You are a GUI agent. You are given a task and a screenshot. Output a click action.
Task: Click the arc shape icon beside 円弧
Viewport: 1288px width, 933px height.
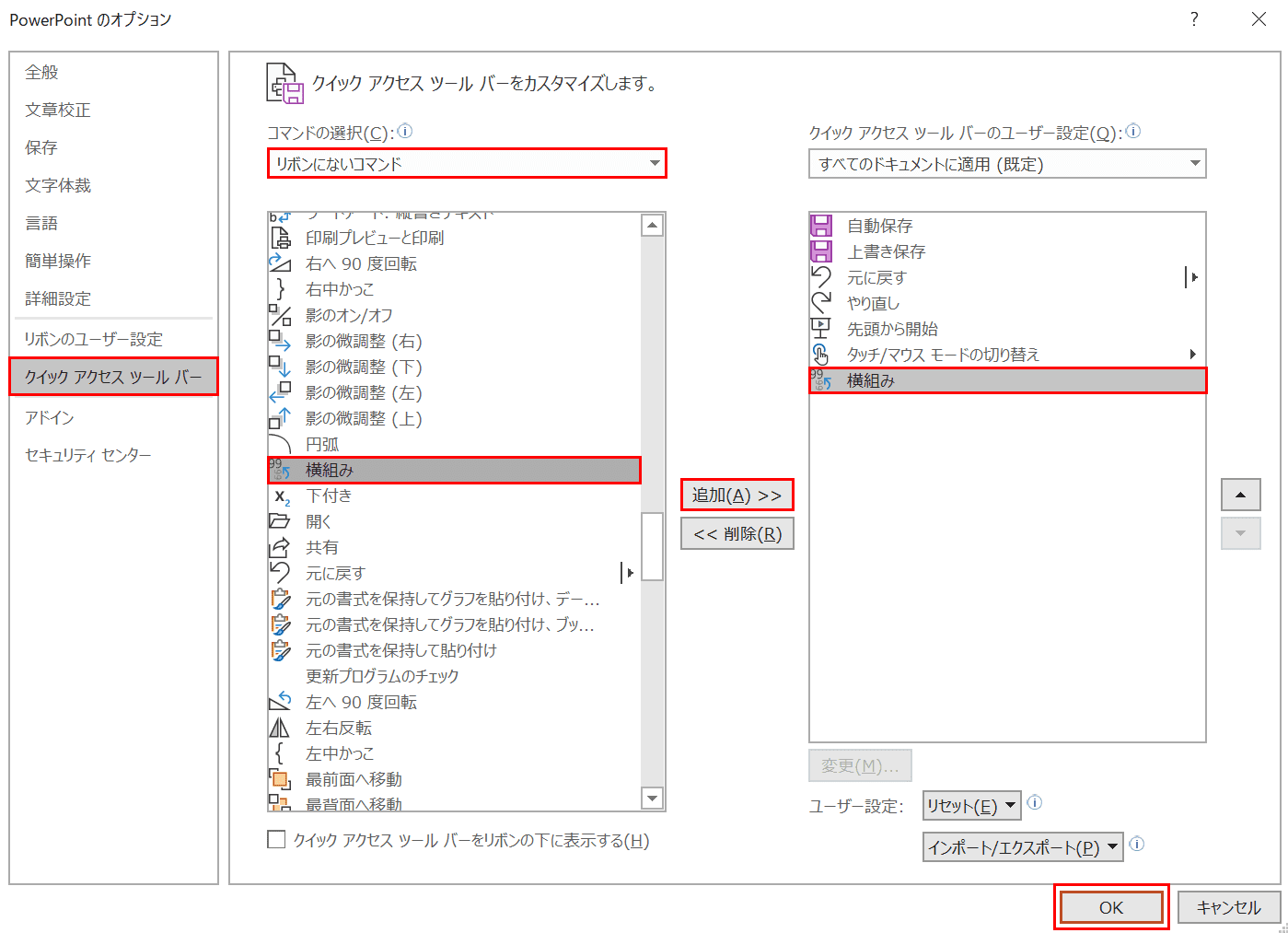coord(280,444)
